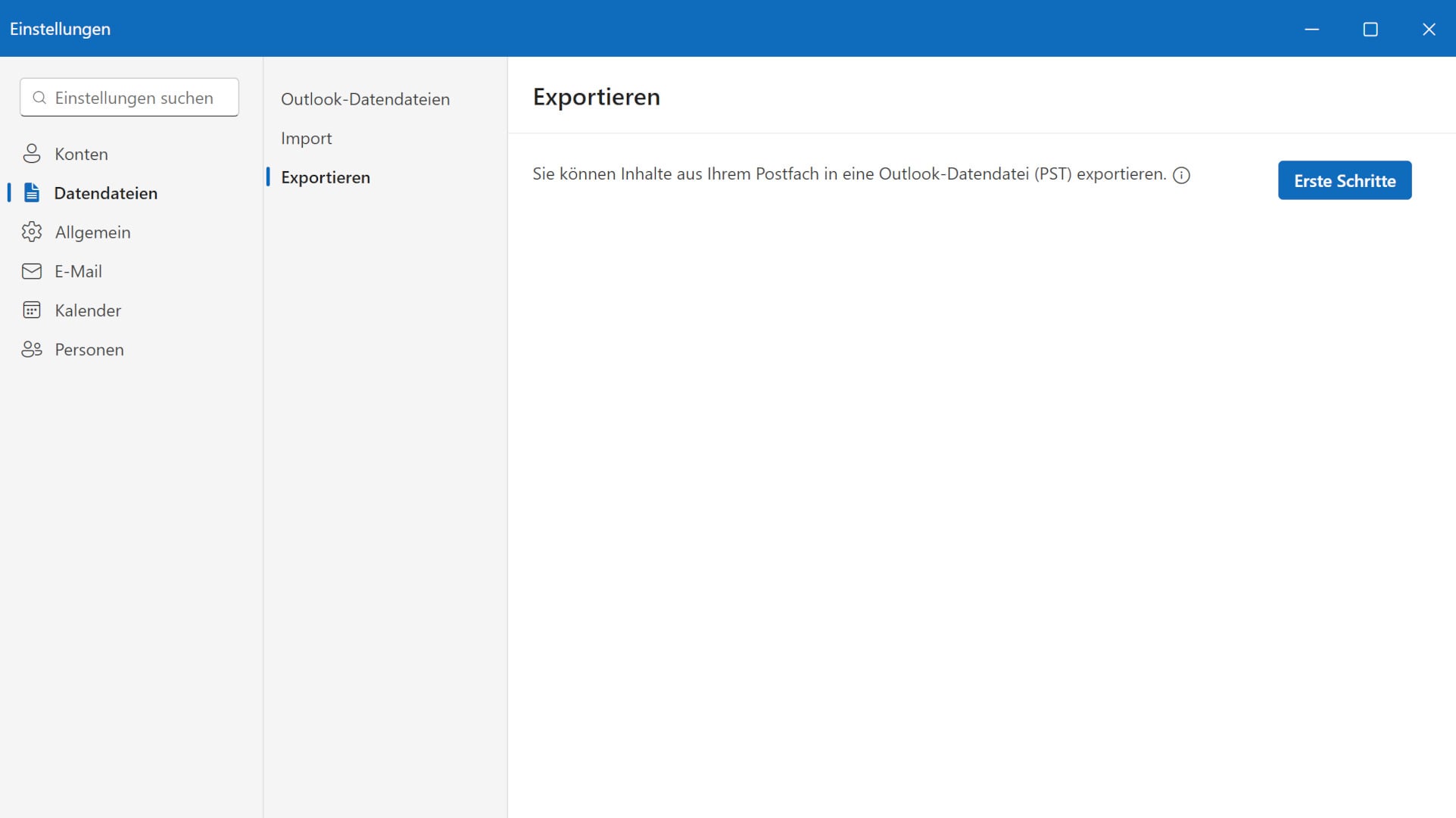The height and width of the screenshot is (818, 1456).
Task: Minimize the Einstellungen window
Action: coord(1312,29)
